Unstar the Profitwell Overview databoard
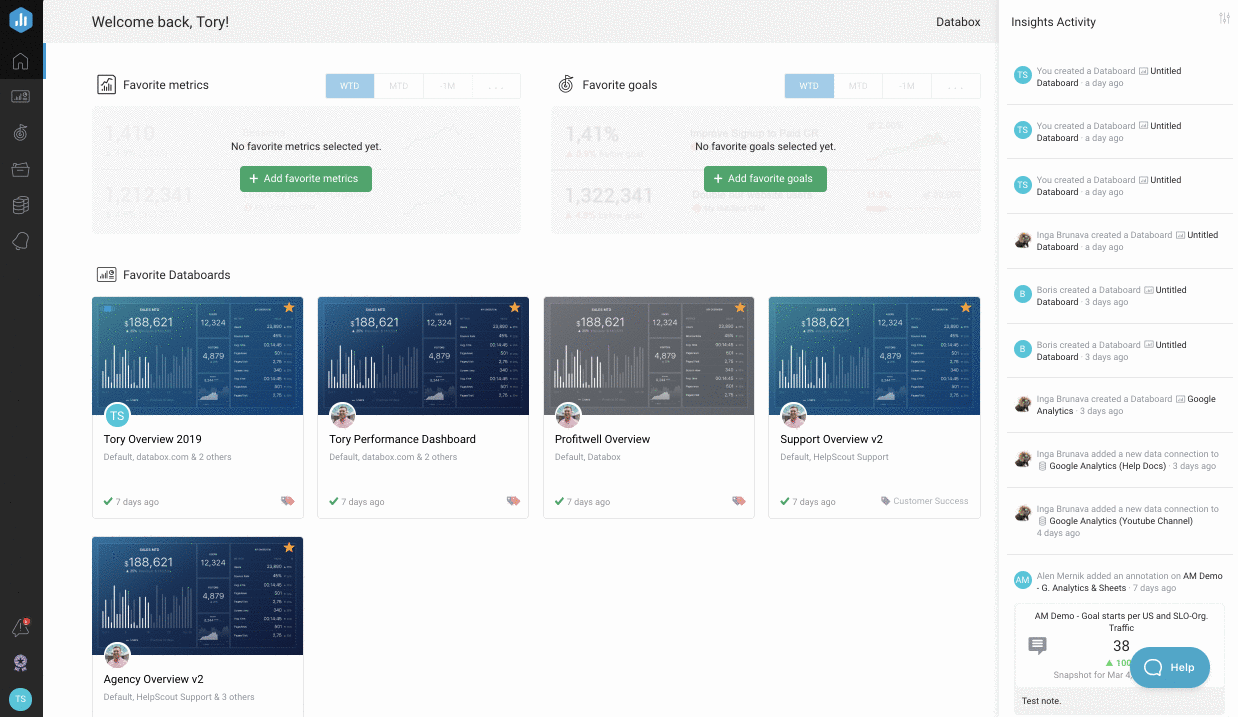1238x717 pixels. (x=740, y=307)
